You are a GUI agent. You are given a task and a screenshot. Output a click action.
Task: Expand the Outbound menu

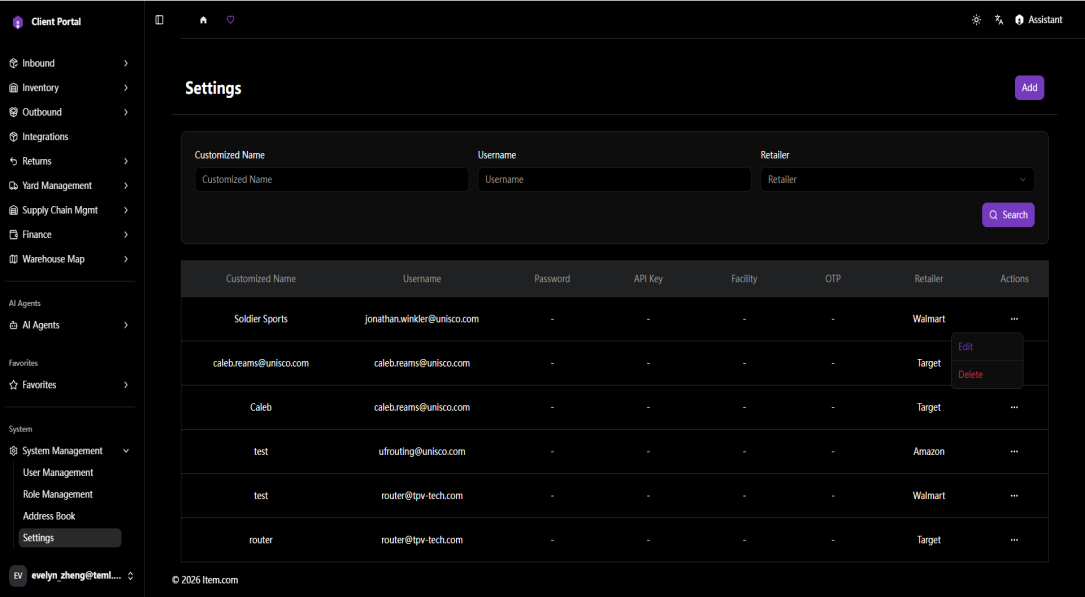click(69, 112)
